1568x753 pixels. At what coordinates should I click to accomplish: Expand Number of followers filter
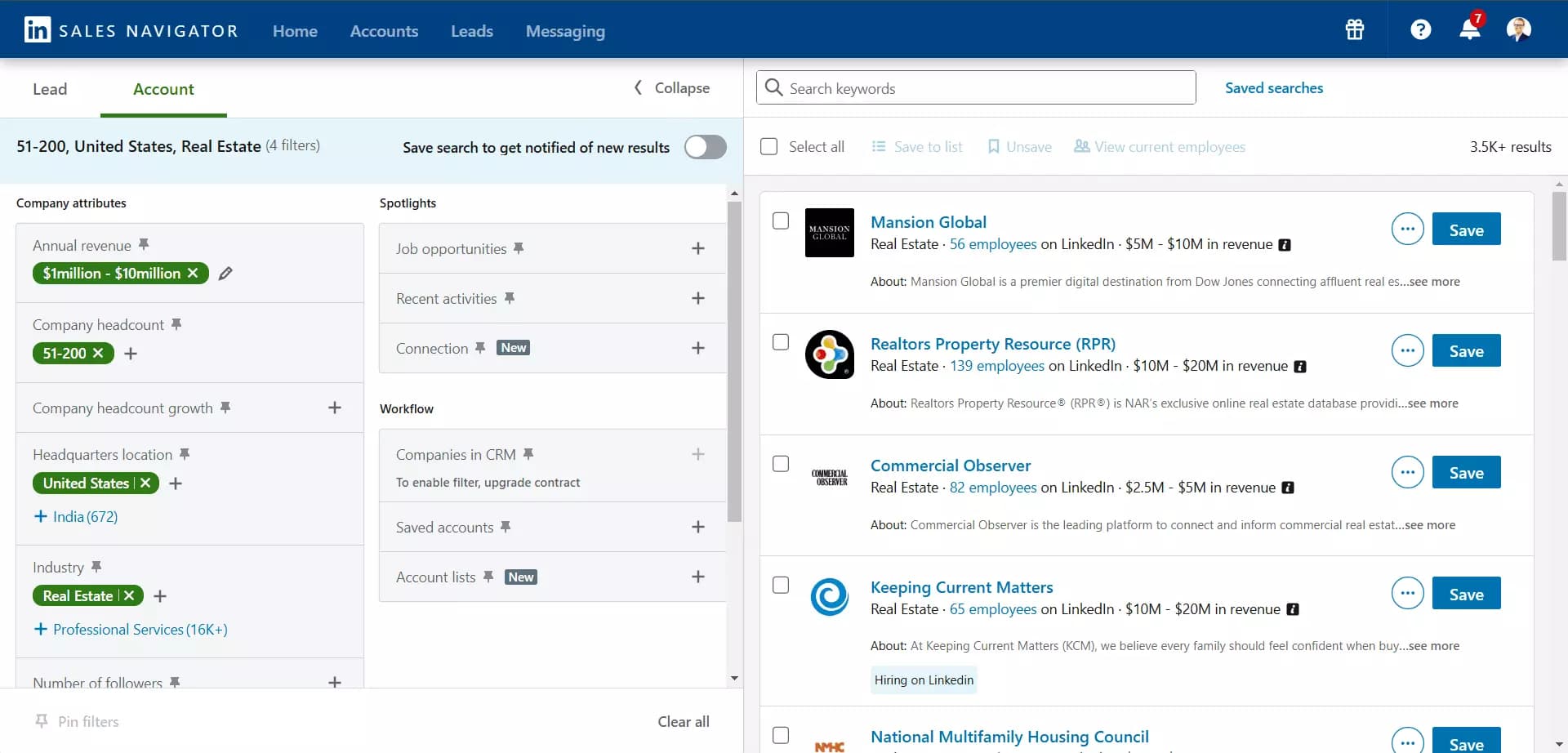pyautogui.click(x=335, y=681)
